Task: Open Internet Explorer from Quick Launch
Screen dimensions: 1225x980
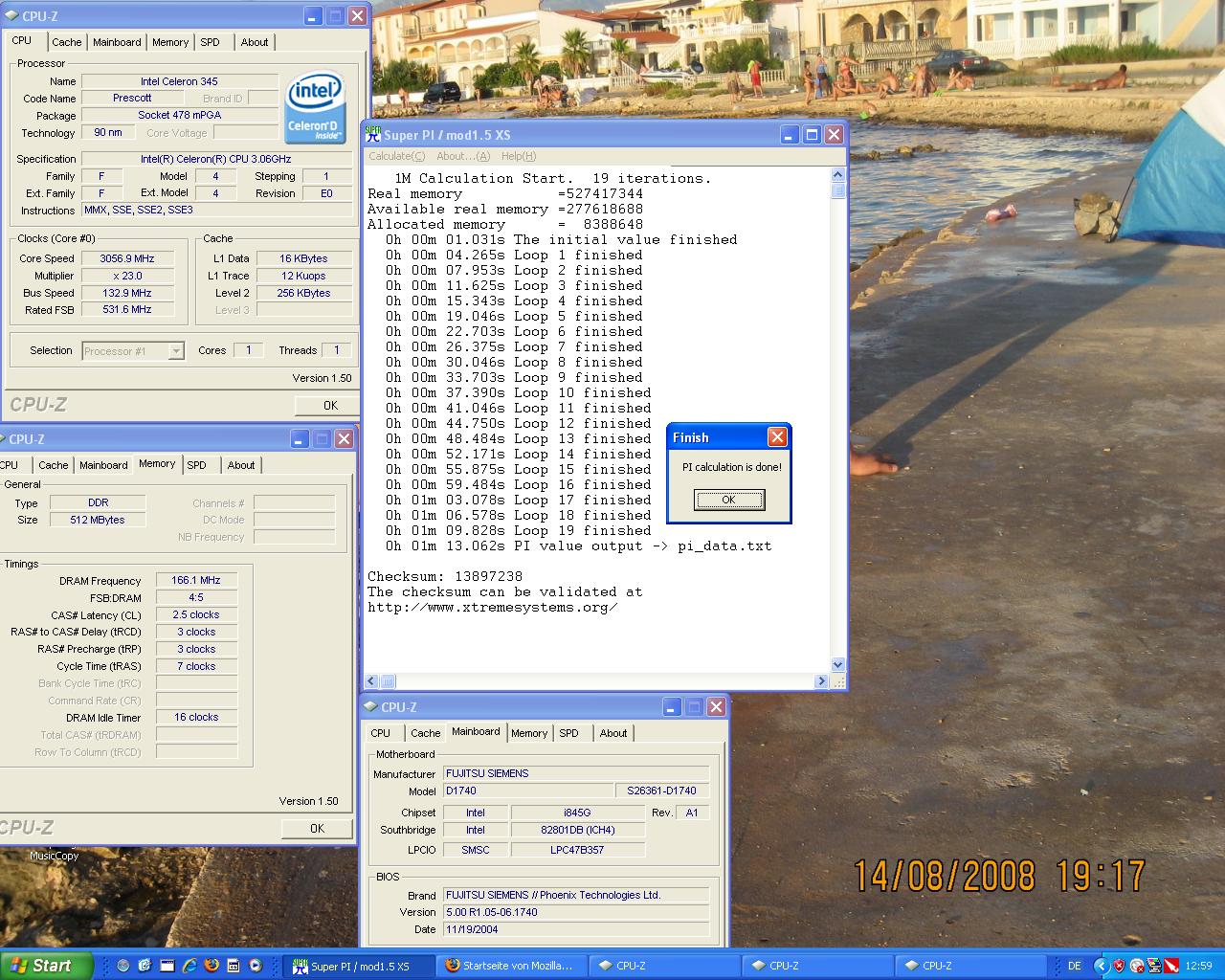Action: coord(189,966)
